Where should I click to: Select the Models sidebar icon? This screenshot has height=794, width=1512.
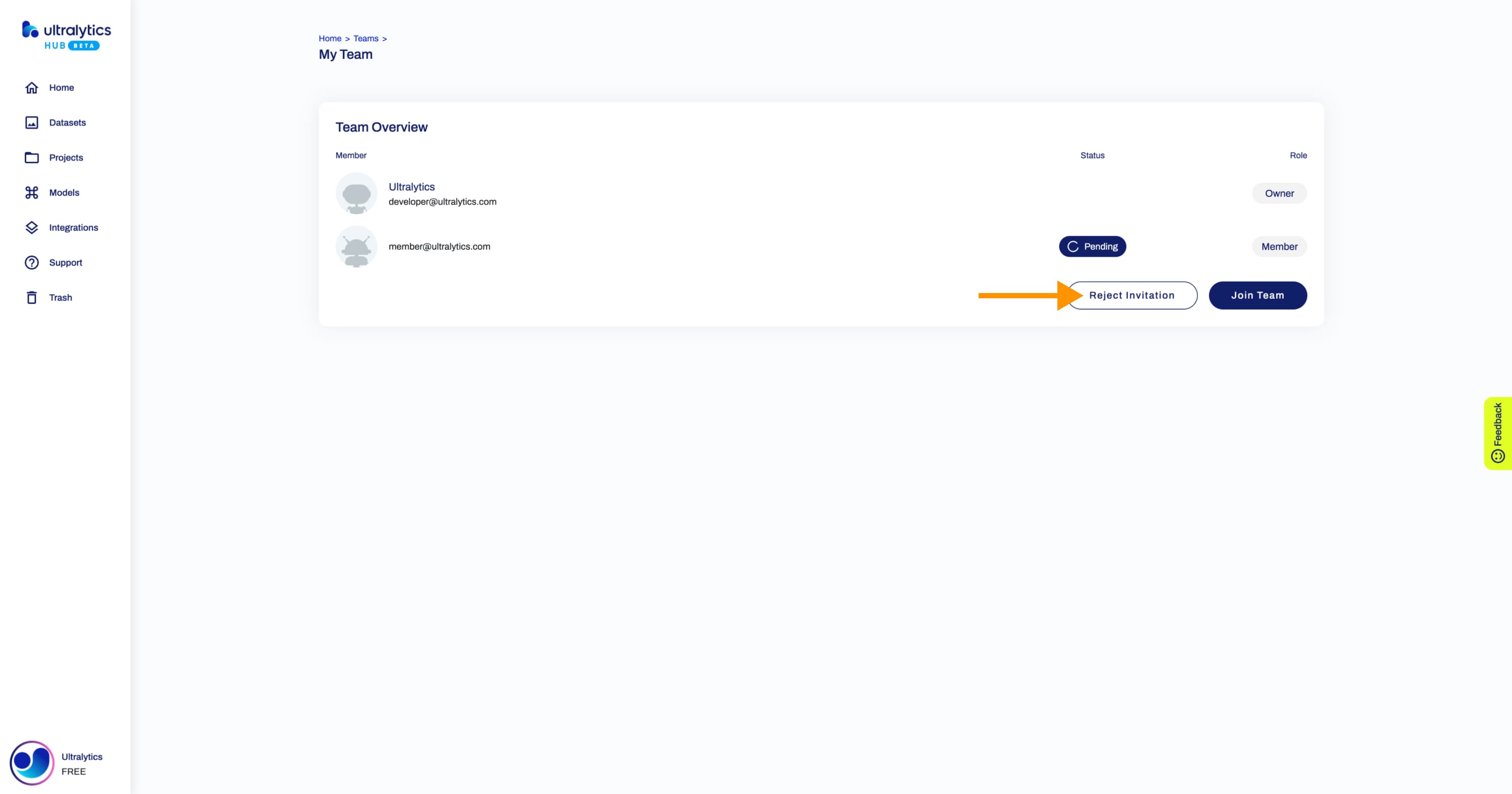31,192
